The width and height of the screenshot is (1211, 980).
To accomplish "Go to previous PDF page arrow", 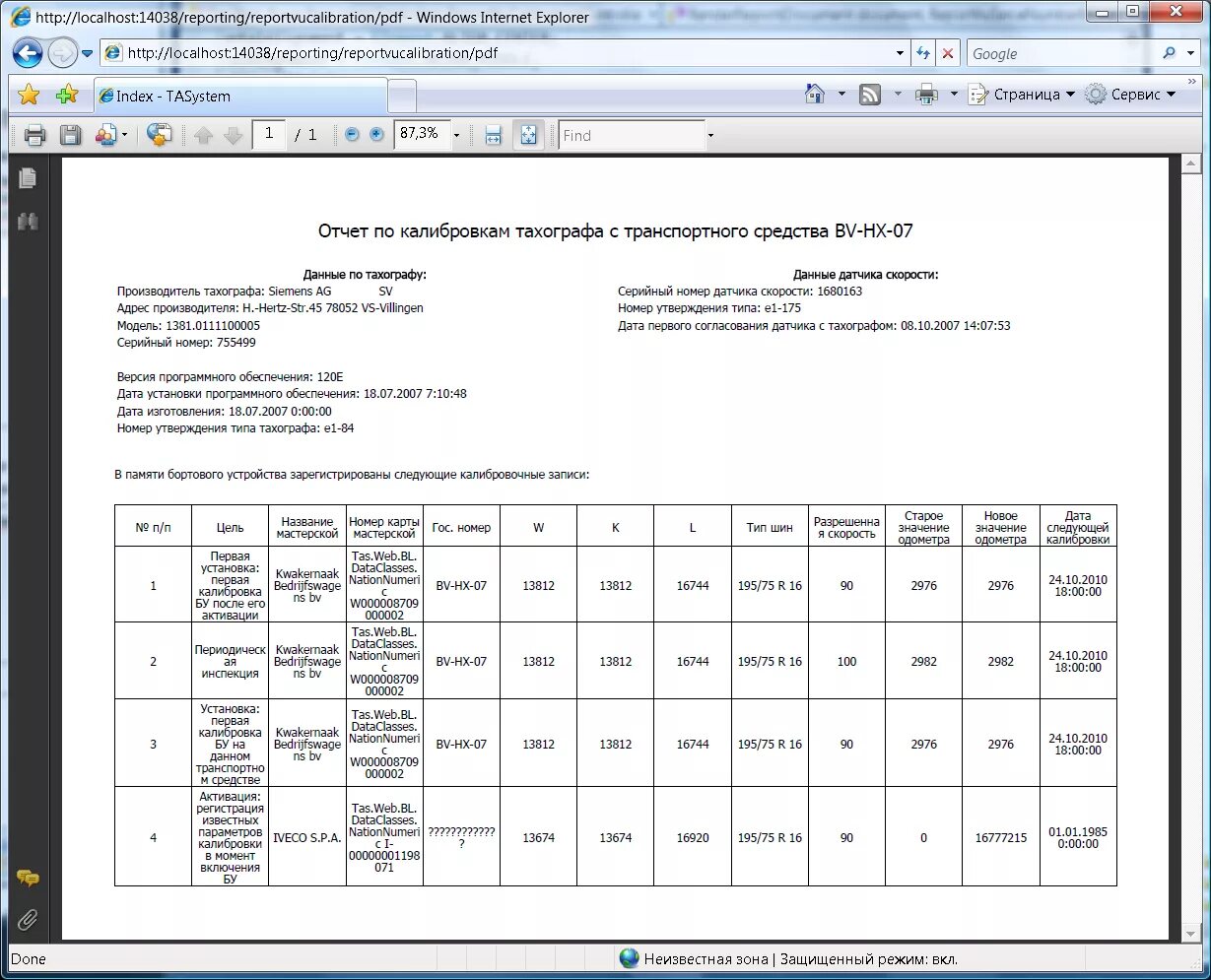I will coord(203,135).
